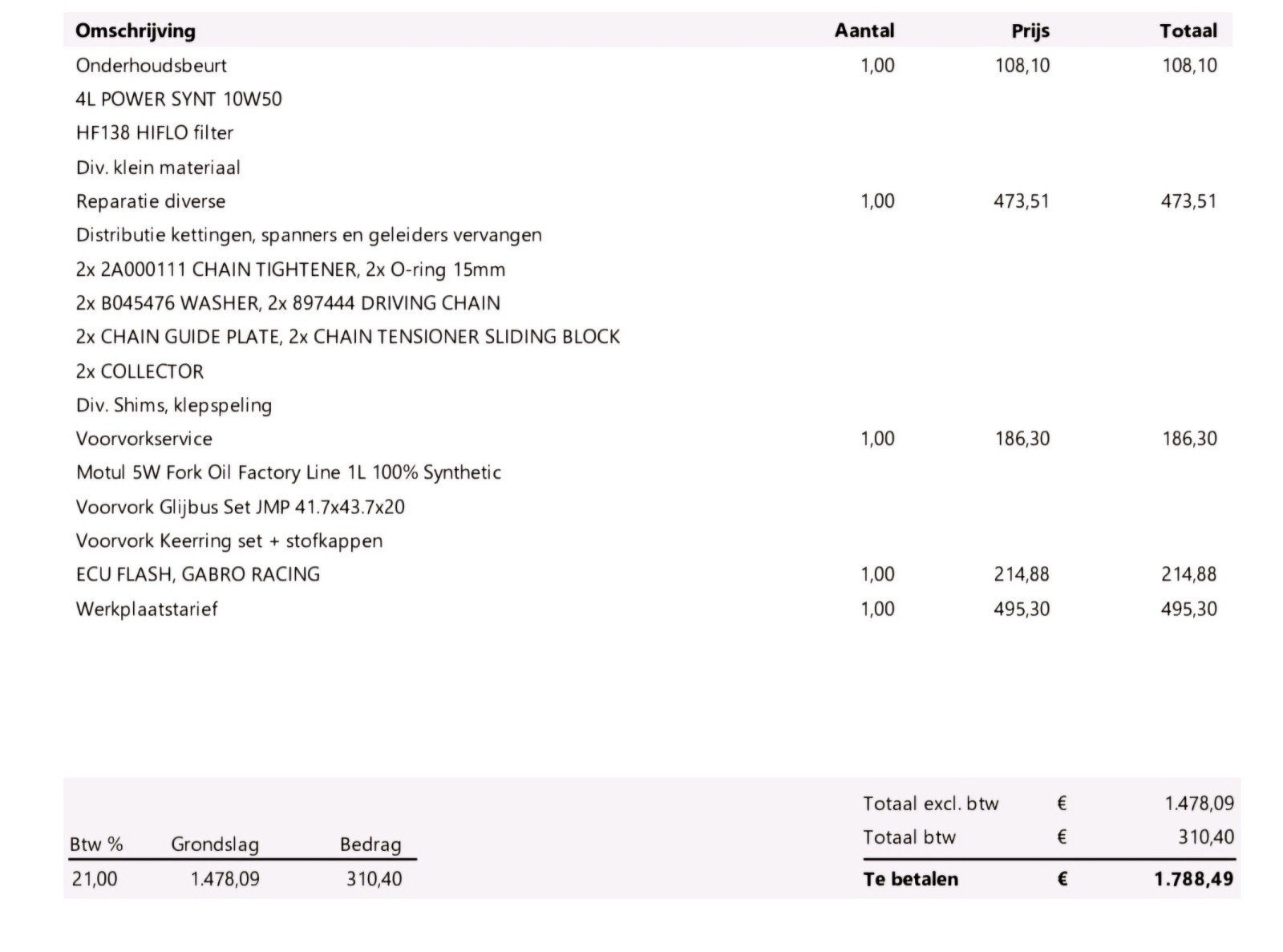The image size is (1283, 952).
Task: Select the Reparatie diverse line item
Action: [x=646, y=201]
